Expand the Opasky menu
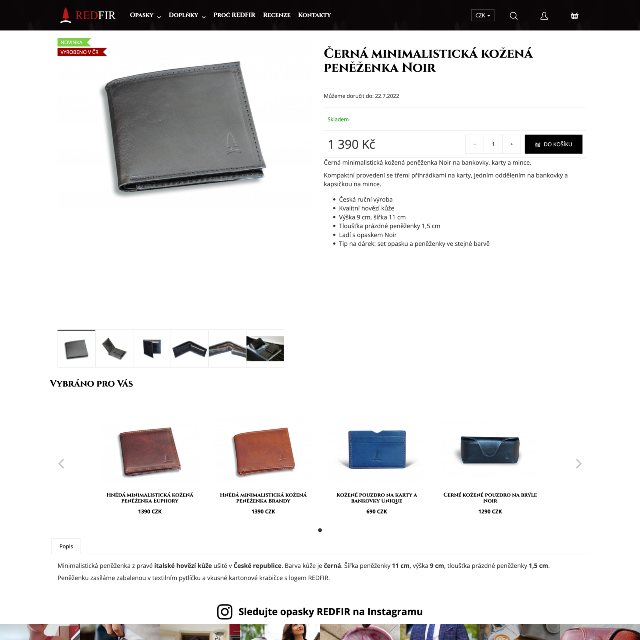 tap(145, 15)
